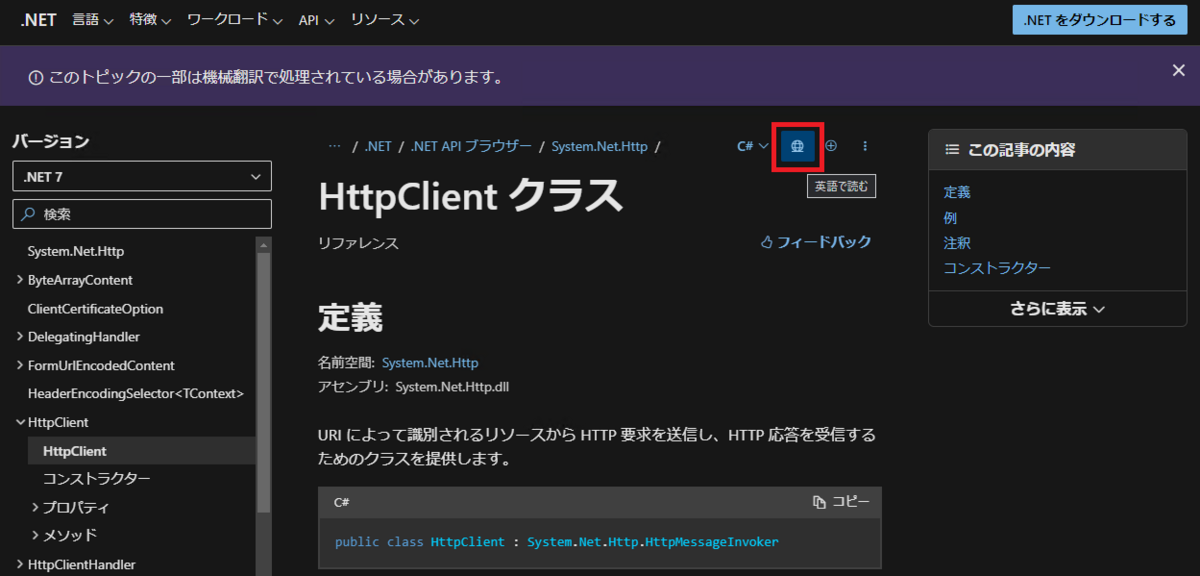The image size is (1200, 576).
Task: Click the info icon in the purple banner
Action: click(x=36, y=77)
